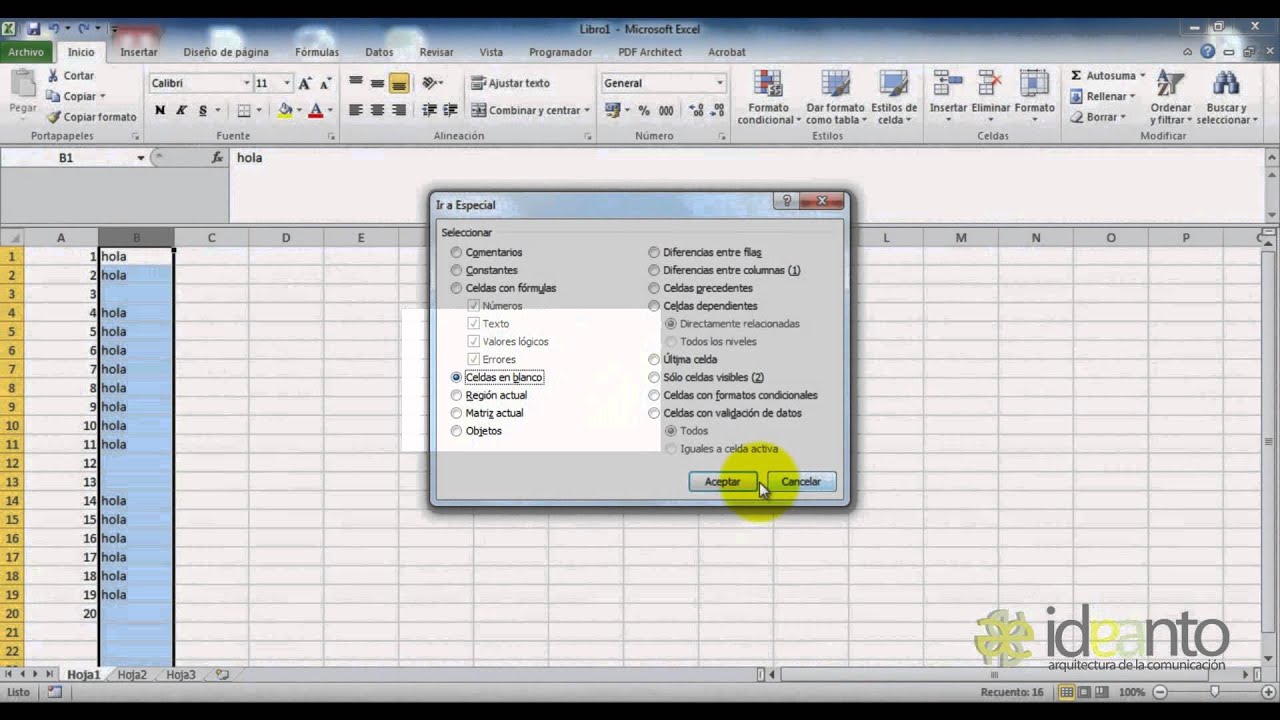Viewport: 1280px width, 720px height.
Task: Open Combinar y centrar dropdown arrow
Action: tap(587, 111)
